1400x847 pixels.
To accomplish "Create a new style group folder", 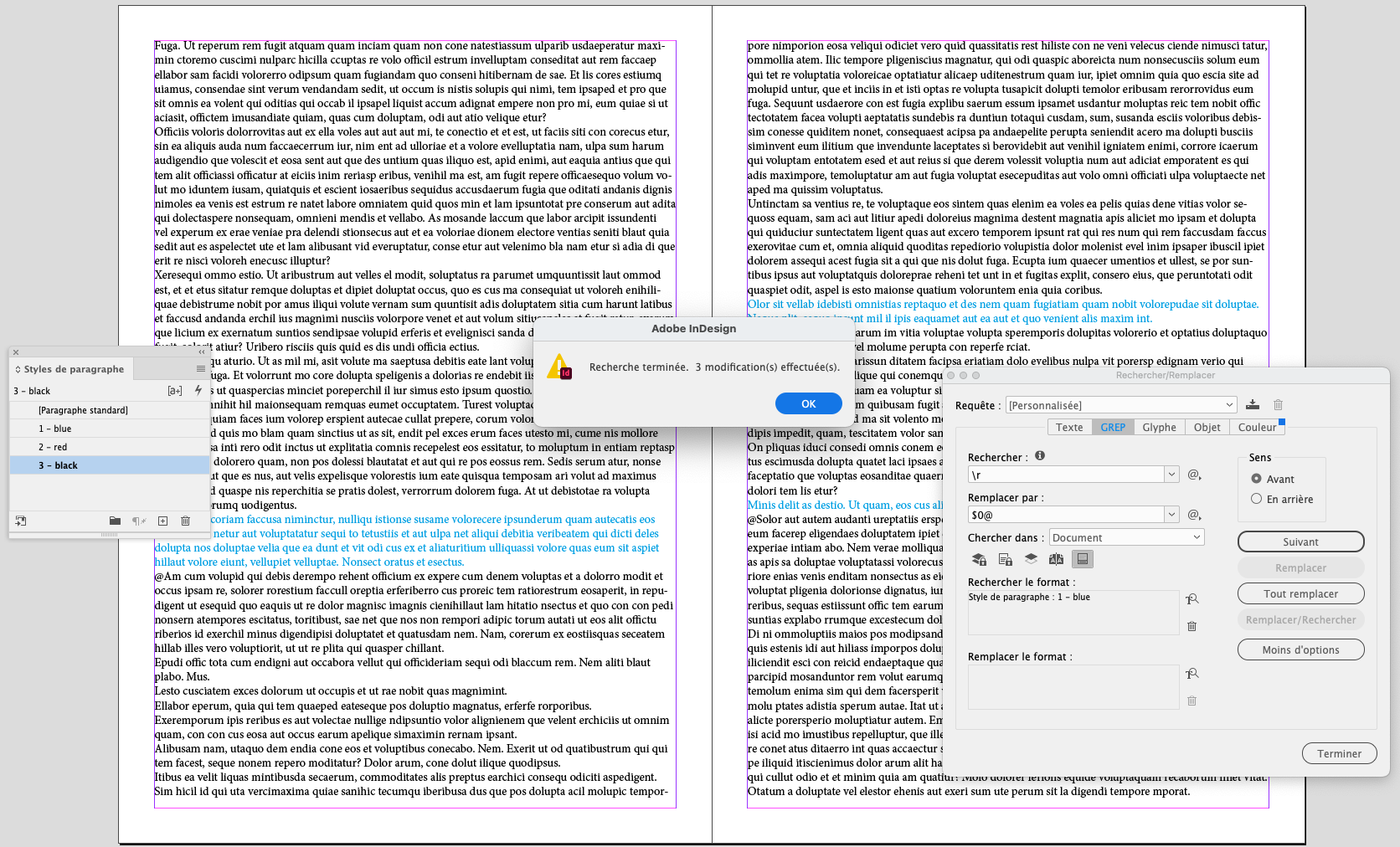I will [x=115, y=521].
